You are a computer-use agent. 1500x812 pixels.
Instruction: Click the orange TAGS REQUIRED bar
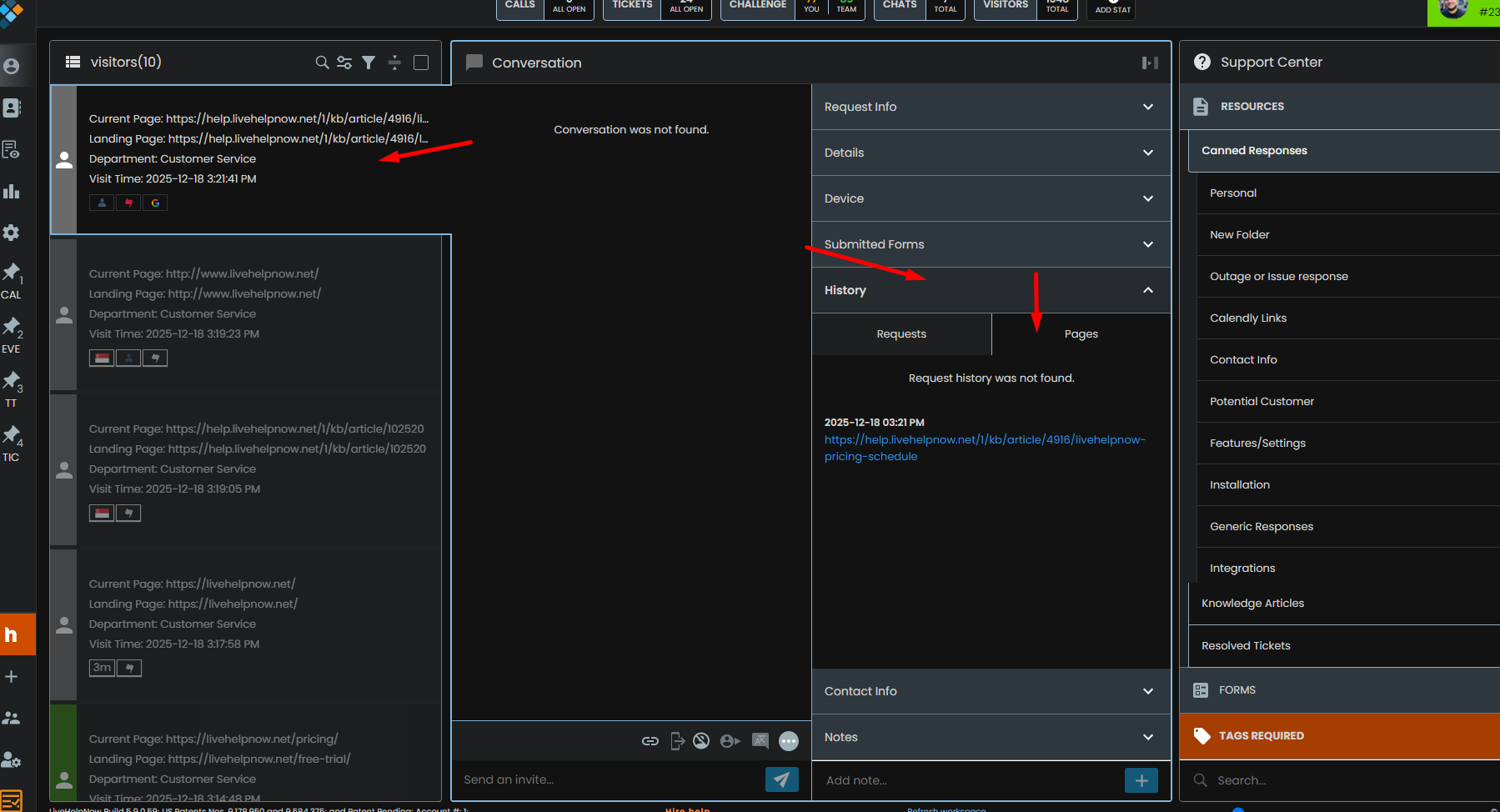(1339, 735)
